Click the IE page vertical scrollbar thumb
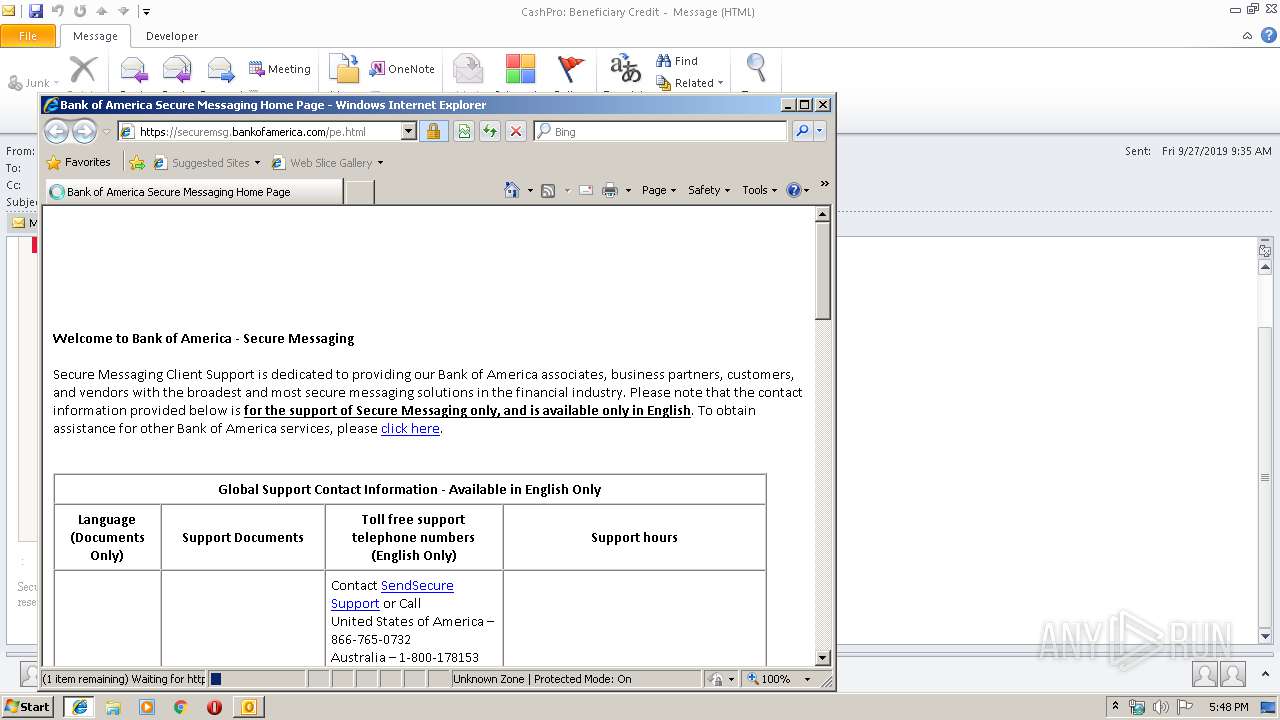 (x=823, y=271)
